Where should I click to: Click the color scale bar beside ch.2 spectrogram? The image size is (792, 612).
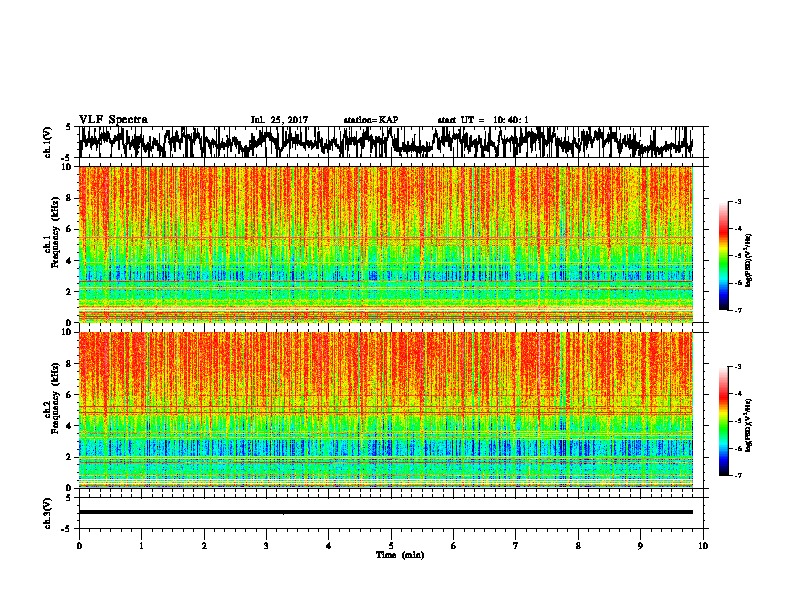coord(724,421)
